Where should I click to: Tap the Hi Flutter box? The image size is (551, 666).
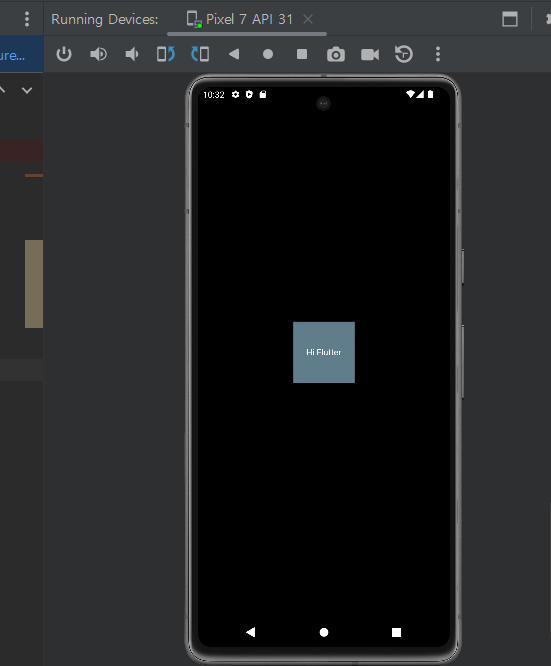[x=324, y=352]
